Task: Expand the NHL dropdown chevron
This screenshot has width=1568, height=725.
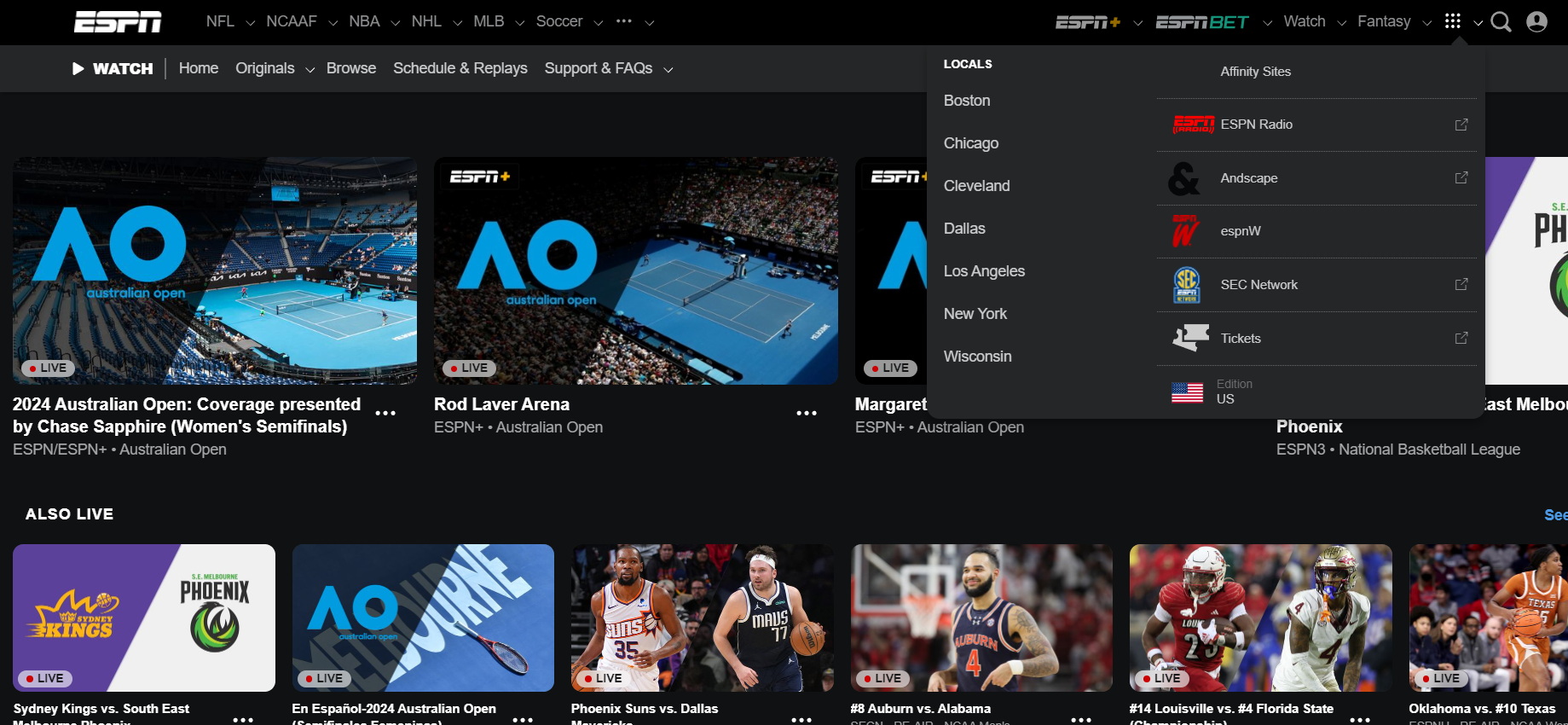Action: [458, 23]
